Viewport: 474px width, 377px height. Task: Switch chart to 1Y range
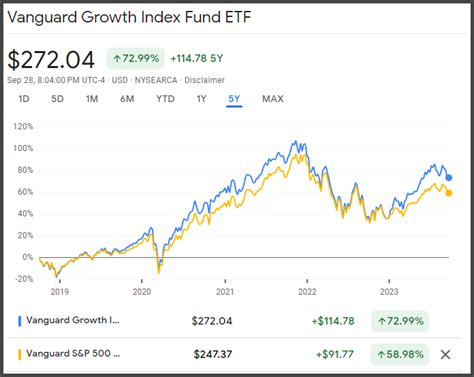click(201, 99)
